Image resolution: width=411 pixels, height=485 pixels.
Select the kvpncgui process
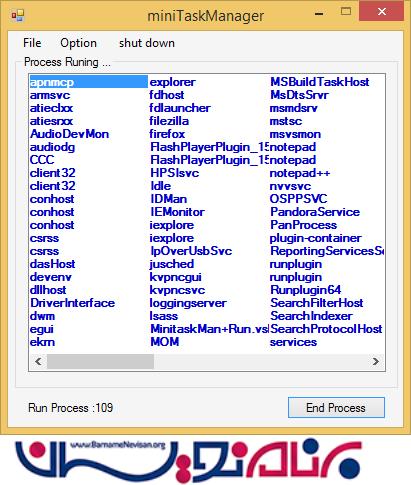point(176,277)
